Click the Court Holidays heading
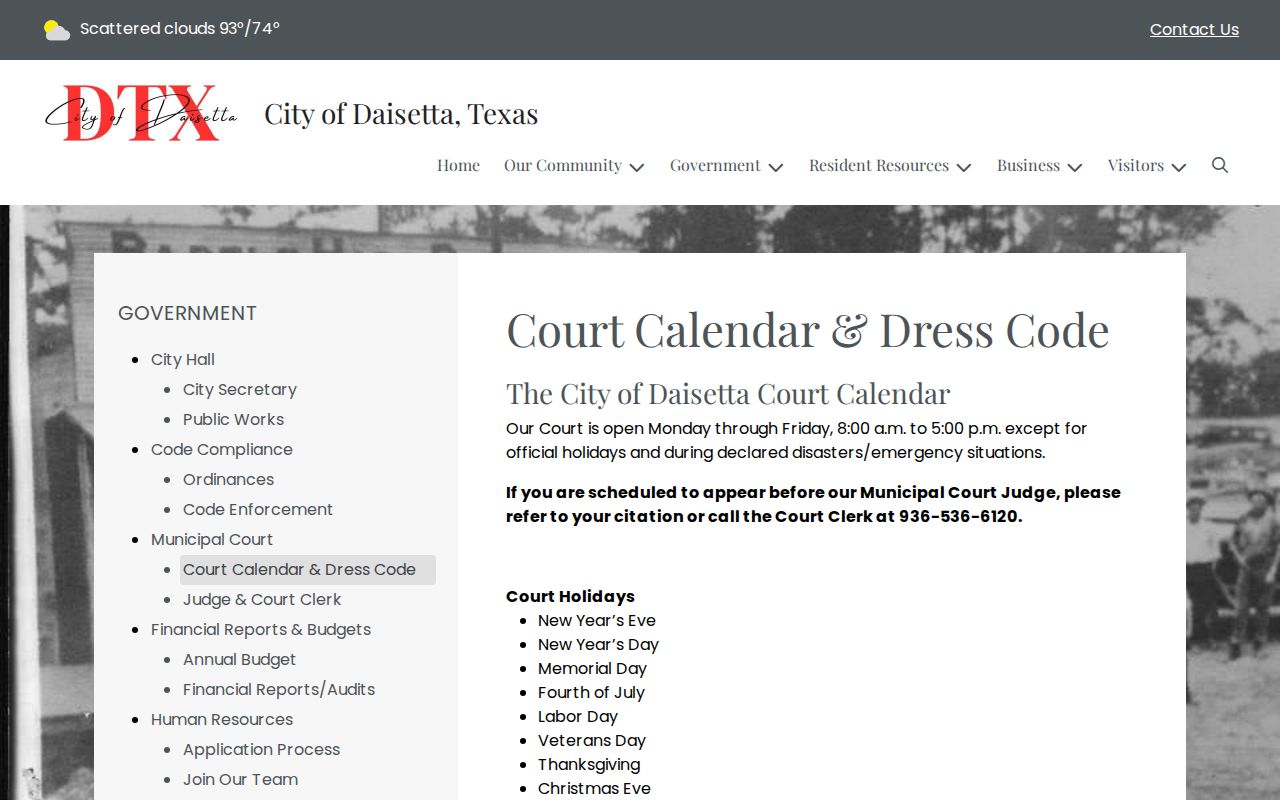 click(x=570, y=596)
